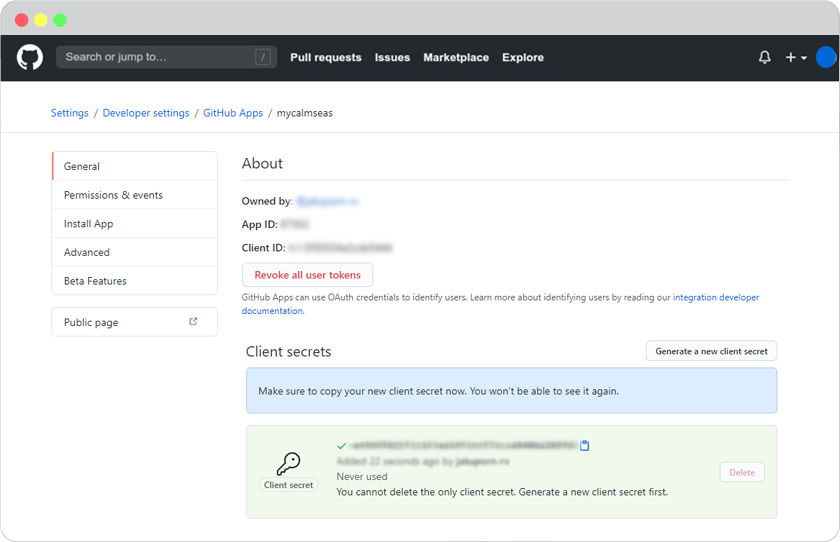The width and height of the screenshot is (840, 542).
Task: Generate a new client secret
Action: [x=711, y=351]
